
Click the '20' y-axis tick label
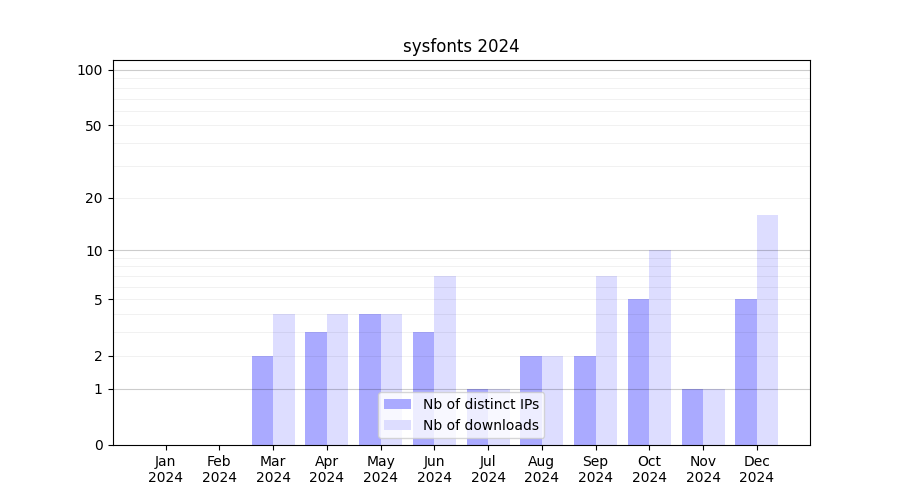tap(94, 198)
